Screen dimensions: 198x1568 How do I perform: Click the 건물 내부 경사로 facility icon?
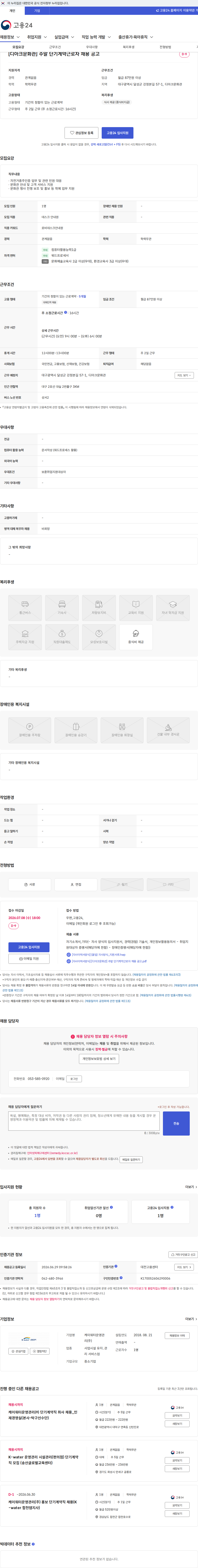pyautogui.click(x=168, y=730)
